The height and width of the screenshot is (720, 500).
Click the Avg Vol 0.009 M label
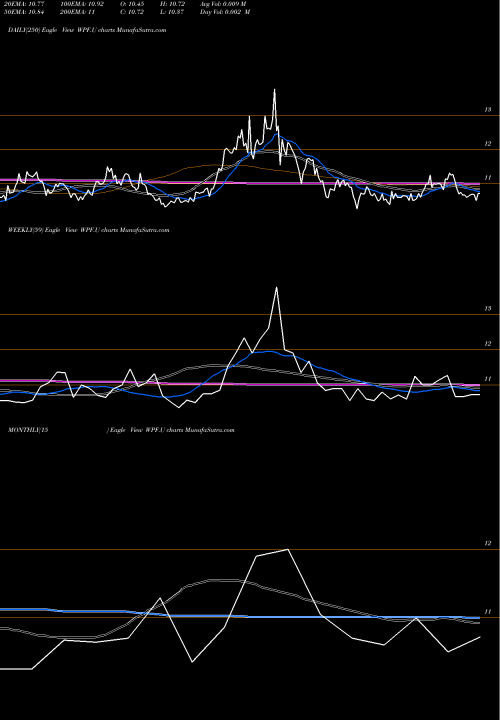(223, 4)
